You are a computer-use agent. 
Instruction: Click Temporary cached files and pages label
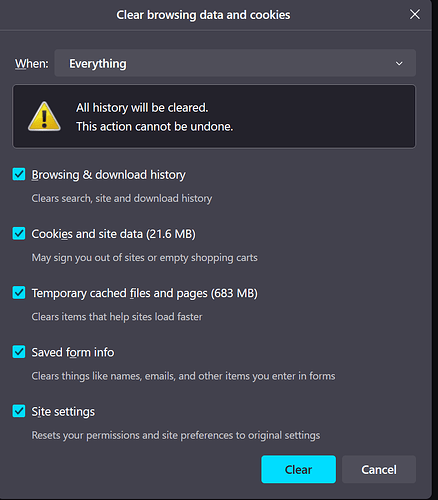pos(144,293)
